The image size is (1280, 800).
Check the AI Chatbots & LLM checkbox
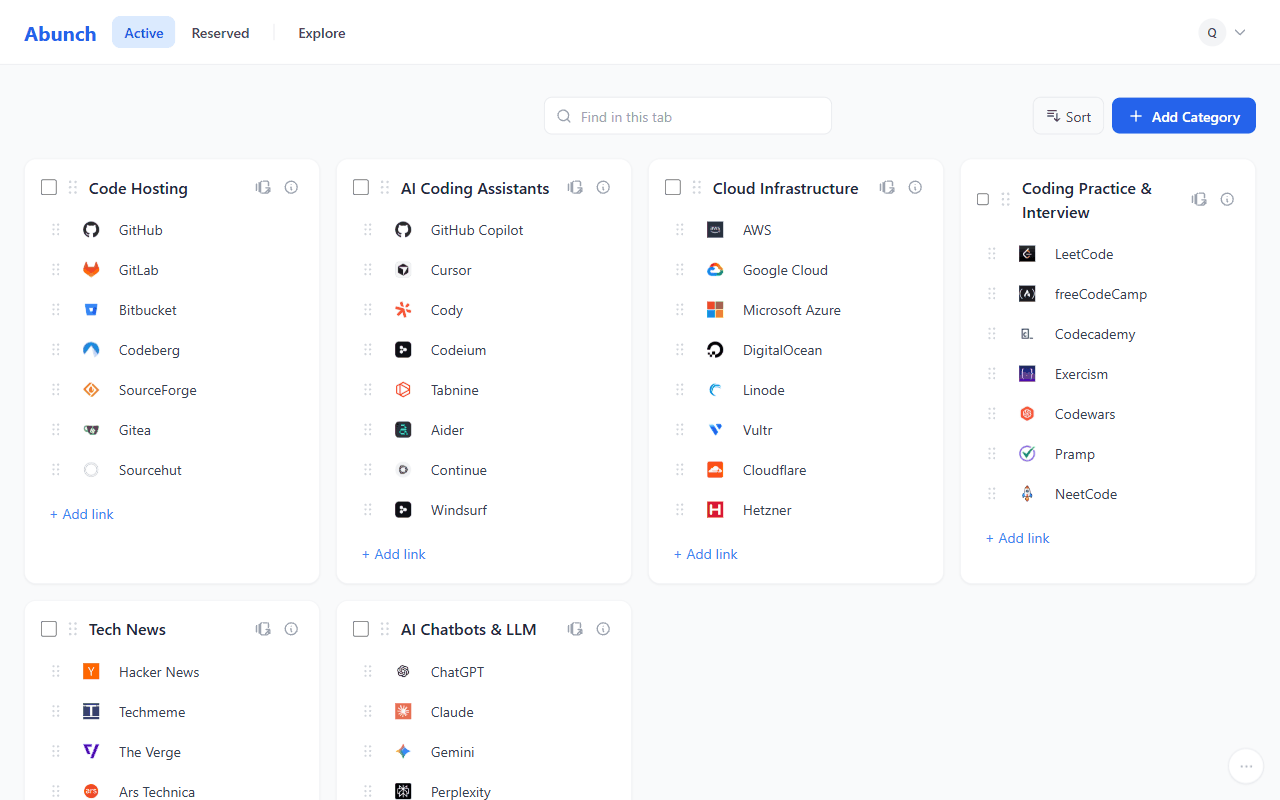[361, 629]
